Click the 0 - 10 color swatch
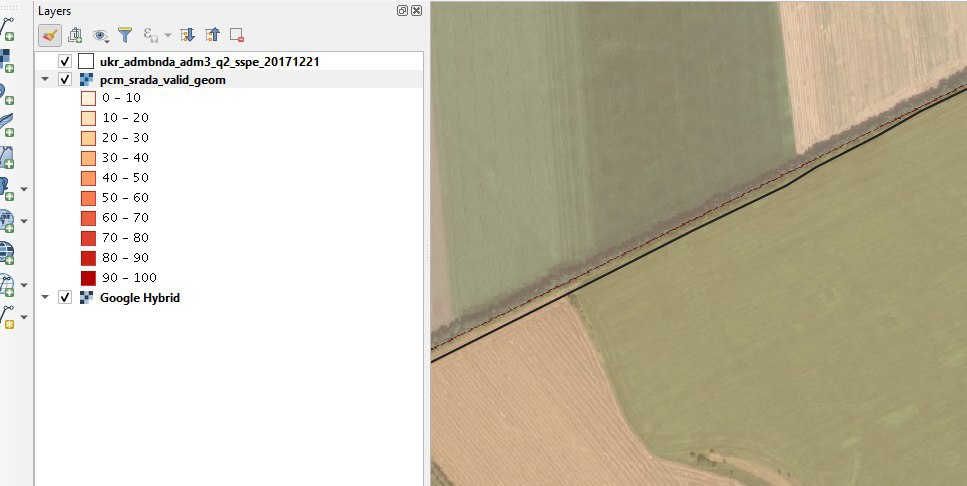The image size is (967, 486). click(x=88, y=98)
